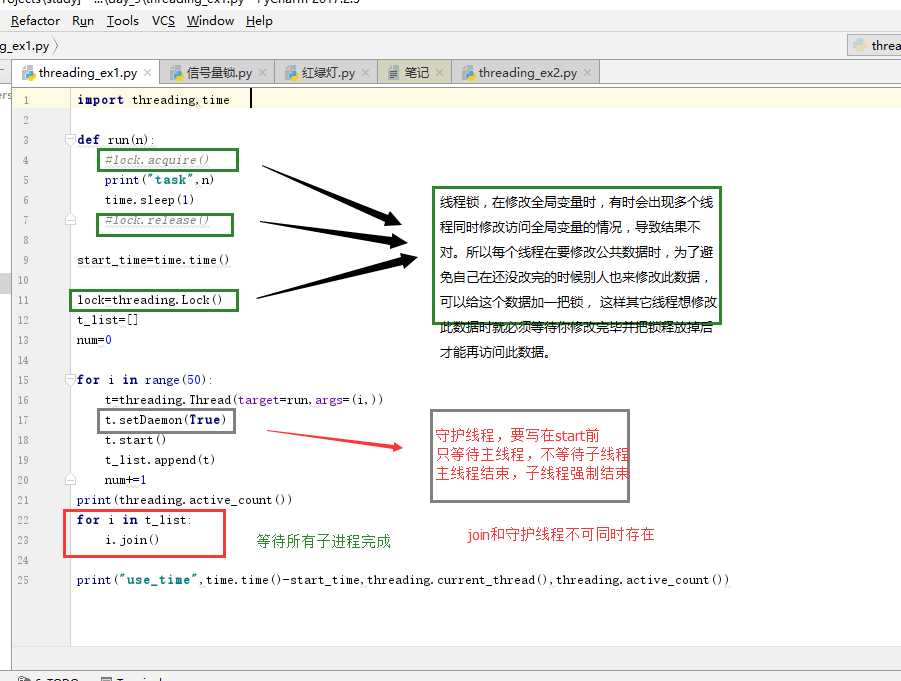Collapse the def run(n) function fold marker
901x681 pixels.
[x=70, y=139]
